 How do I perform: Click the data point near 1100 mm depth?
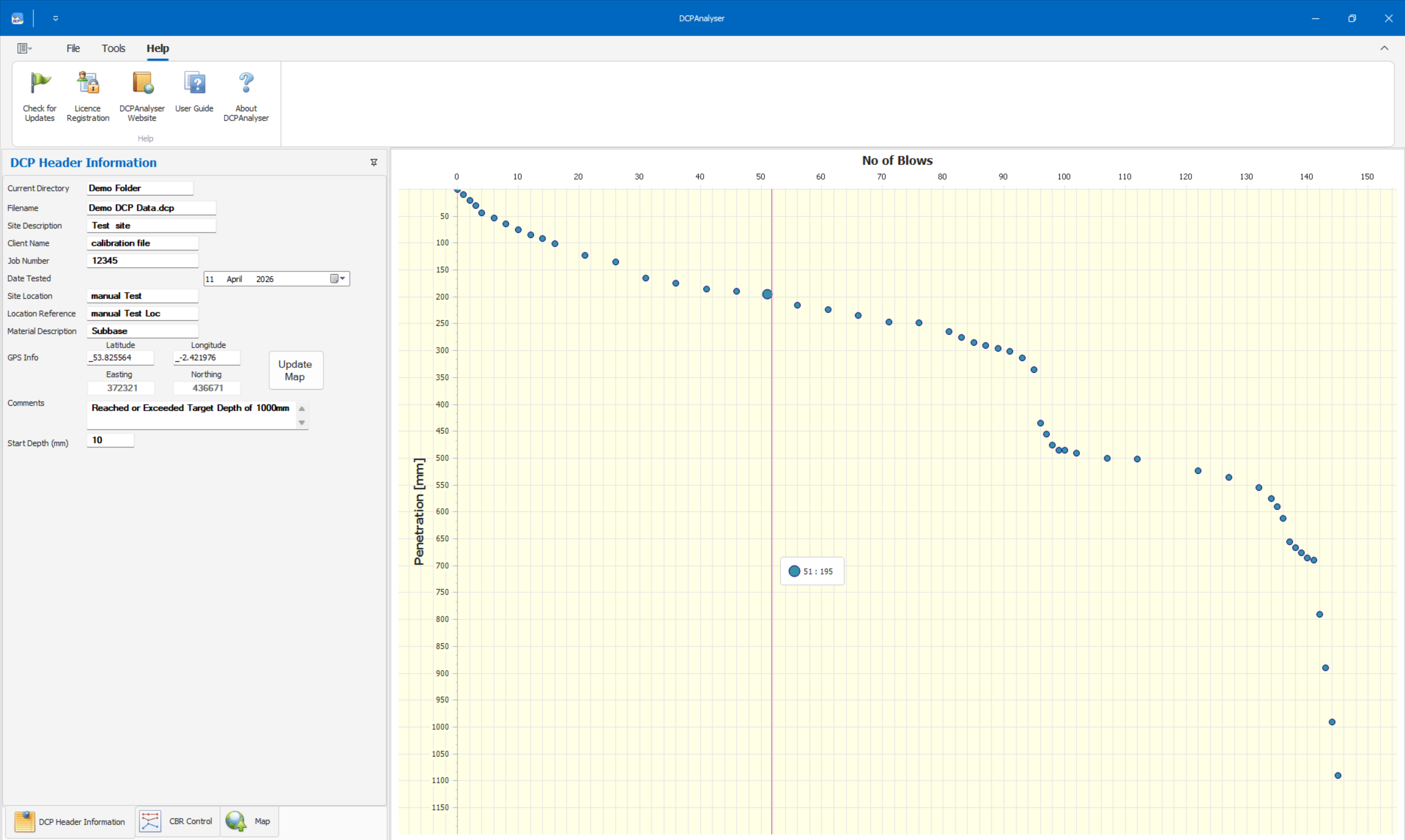(1338, 776)
